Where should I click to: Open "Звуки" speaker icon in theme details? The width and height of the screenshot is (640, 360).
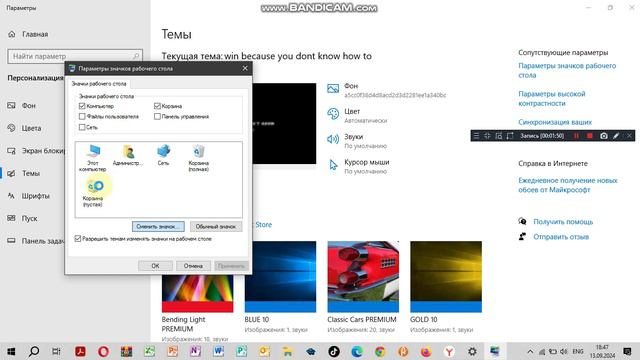pyautogui.click(x=333, y=139)
